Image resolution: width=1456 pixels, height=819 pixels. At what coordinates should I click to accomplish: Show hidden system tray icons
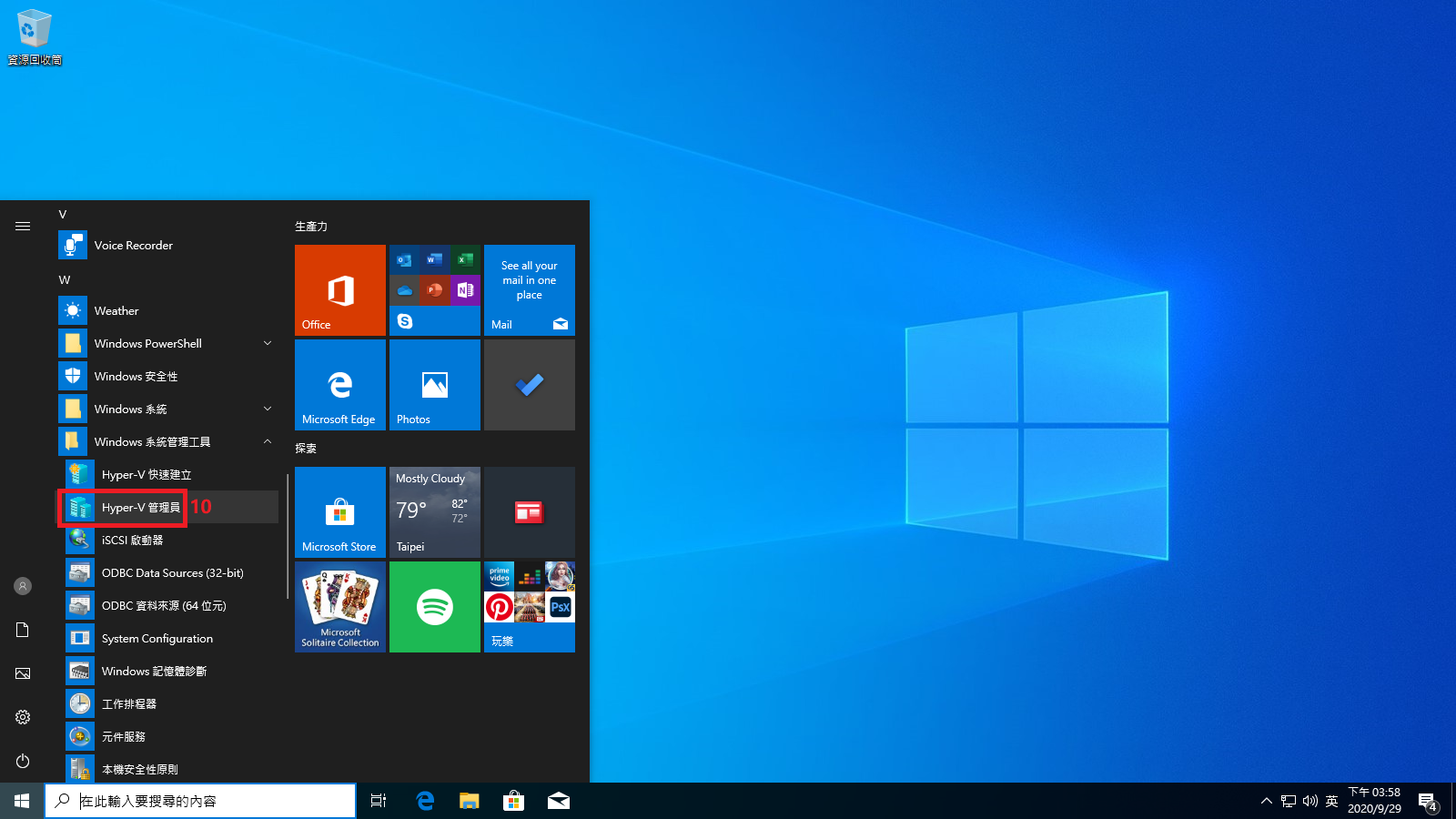1266,801
